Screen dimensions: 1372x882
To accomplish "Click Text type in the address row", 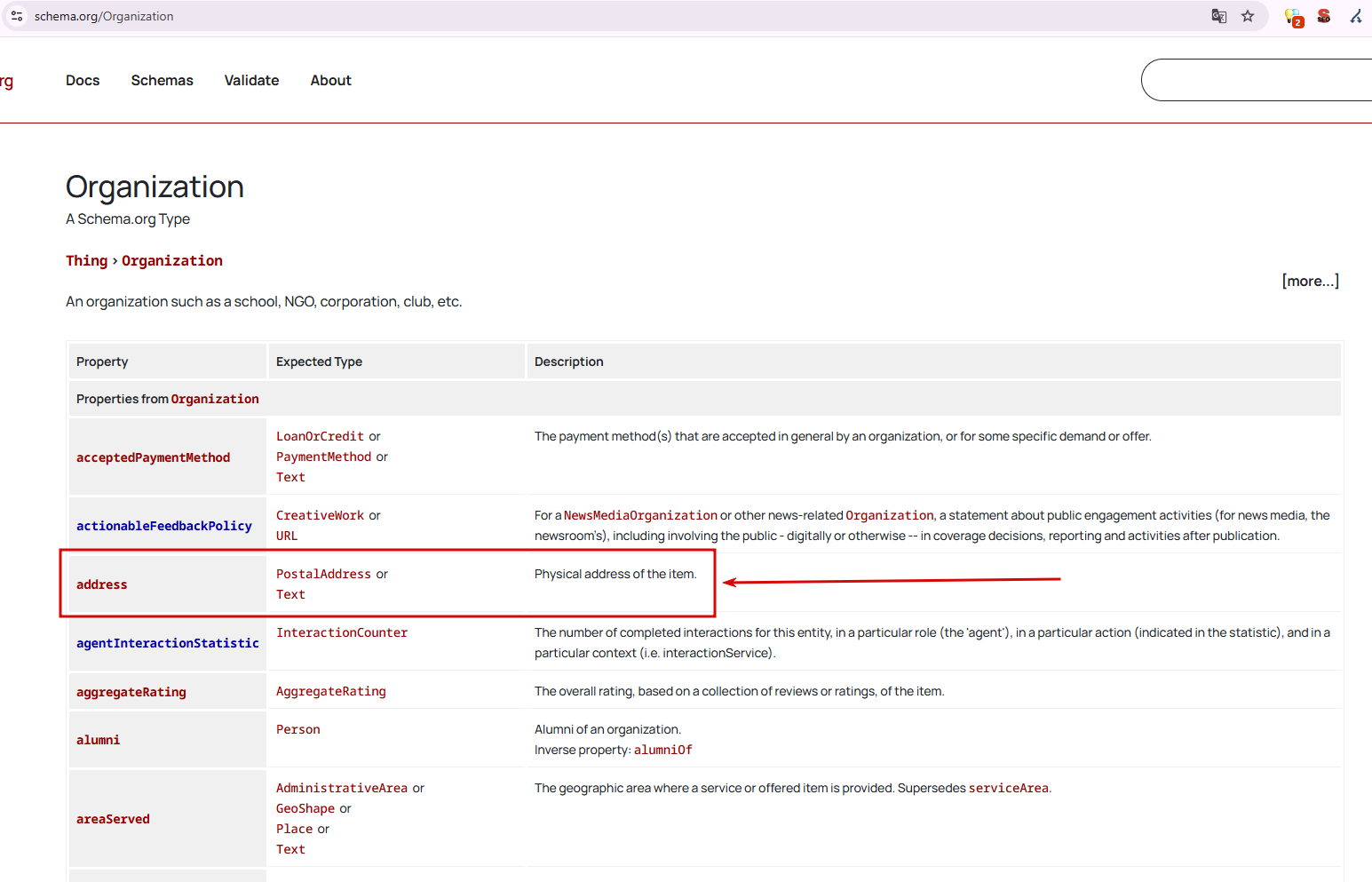I will pos(290,594).
